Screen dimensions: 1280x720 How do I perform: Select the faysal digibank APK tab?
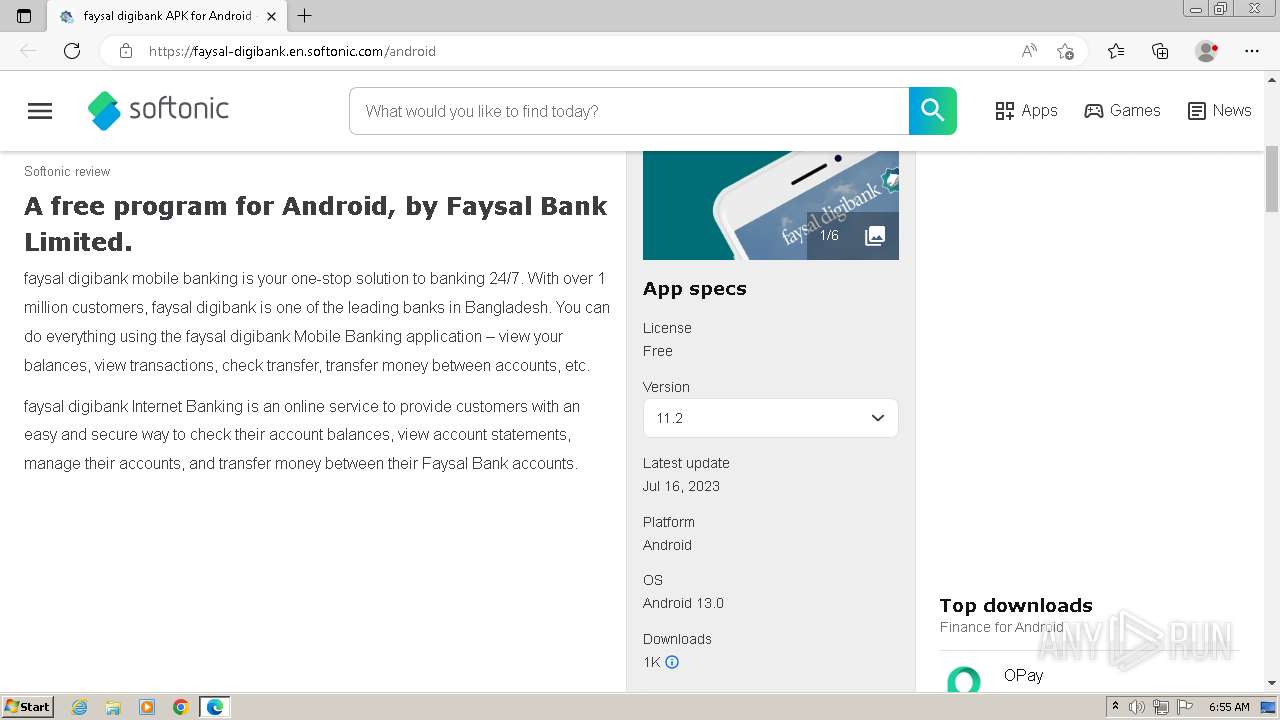[167, 16]
